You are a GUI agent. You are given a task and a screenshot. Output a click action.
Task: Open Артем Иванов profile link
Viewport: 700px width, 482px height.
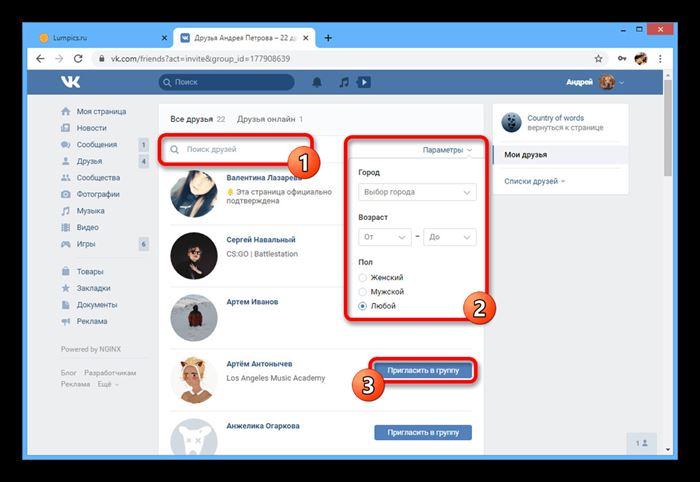click(x=252, y=302)
